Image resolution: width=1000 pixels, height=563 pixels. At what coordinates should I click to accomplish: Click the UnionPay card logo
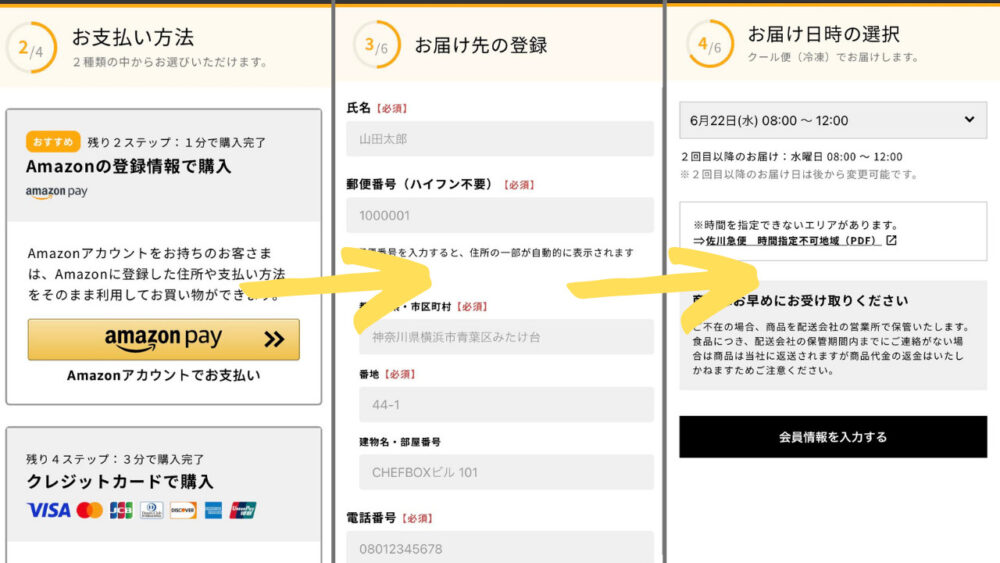(x=242, y=510)
